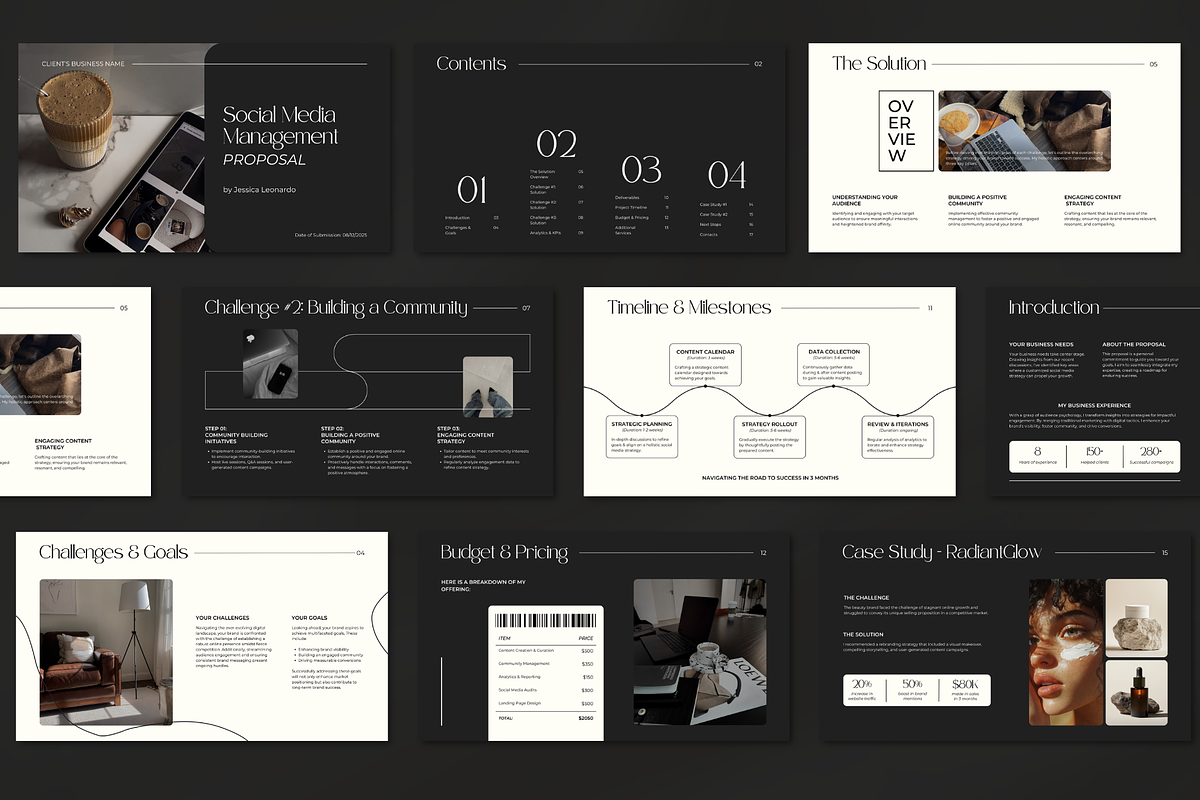Click the 'Content Creation & Curation' pricing row

[x=546, y=650]
